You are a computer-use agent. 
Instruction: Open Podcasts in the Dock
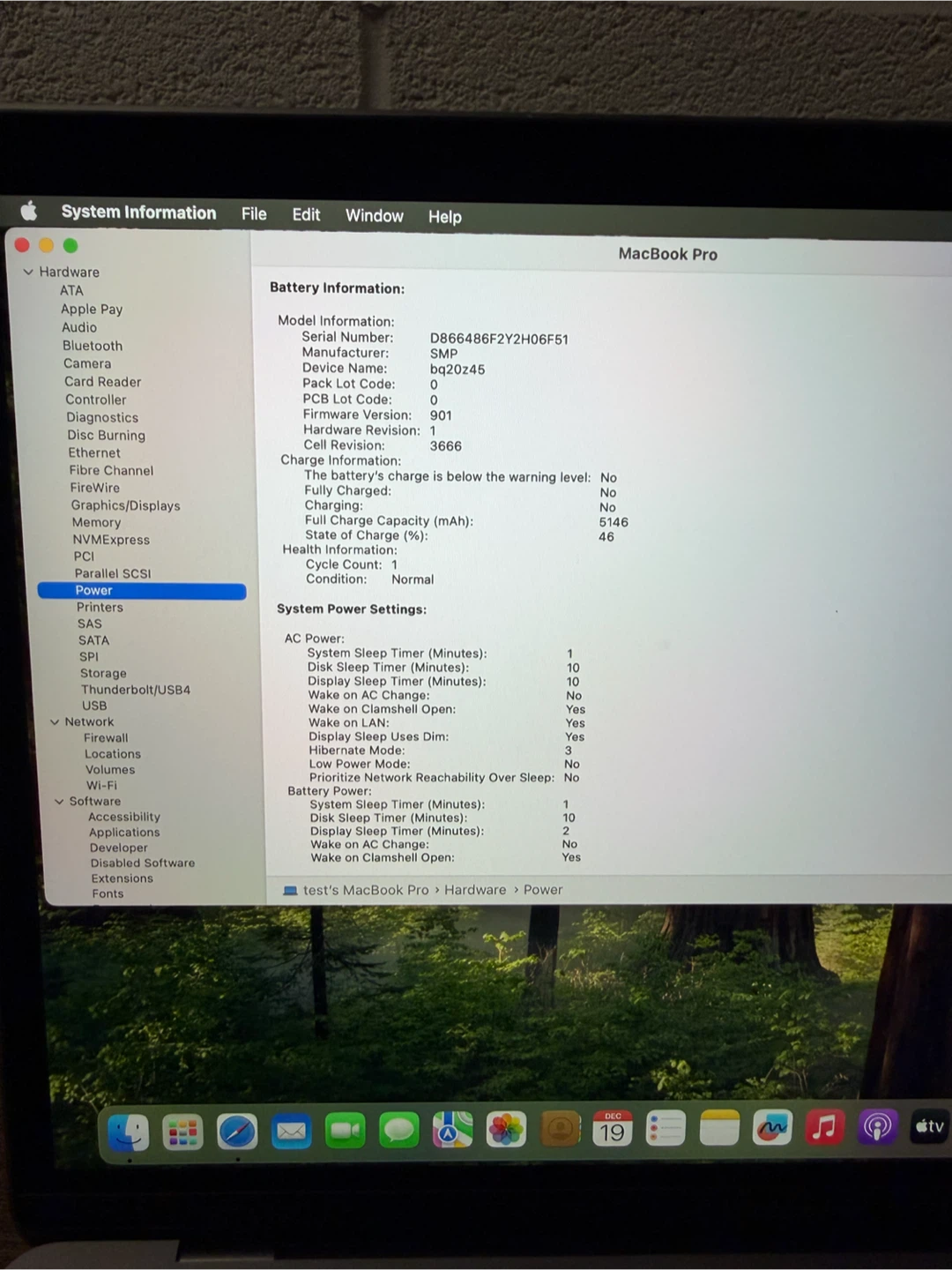click(878, 1126)
